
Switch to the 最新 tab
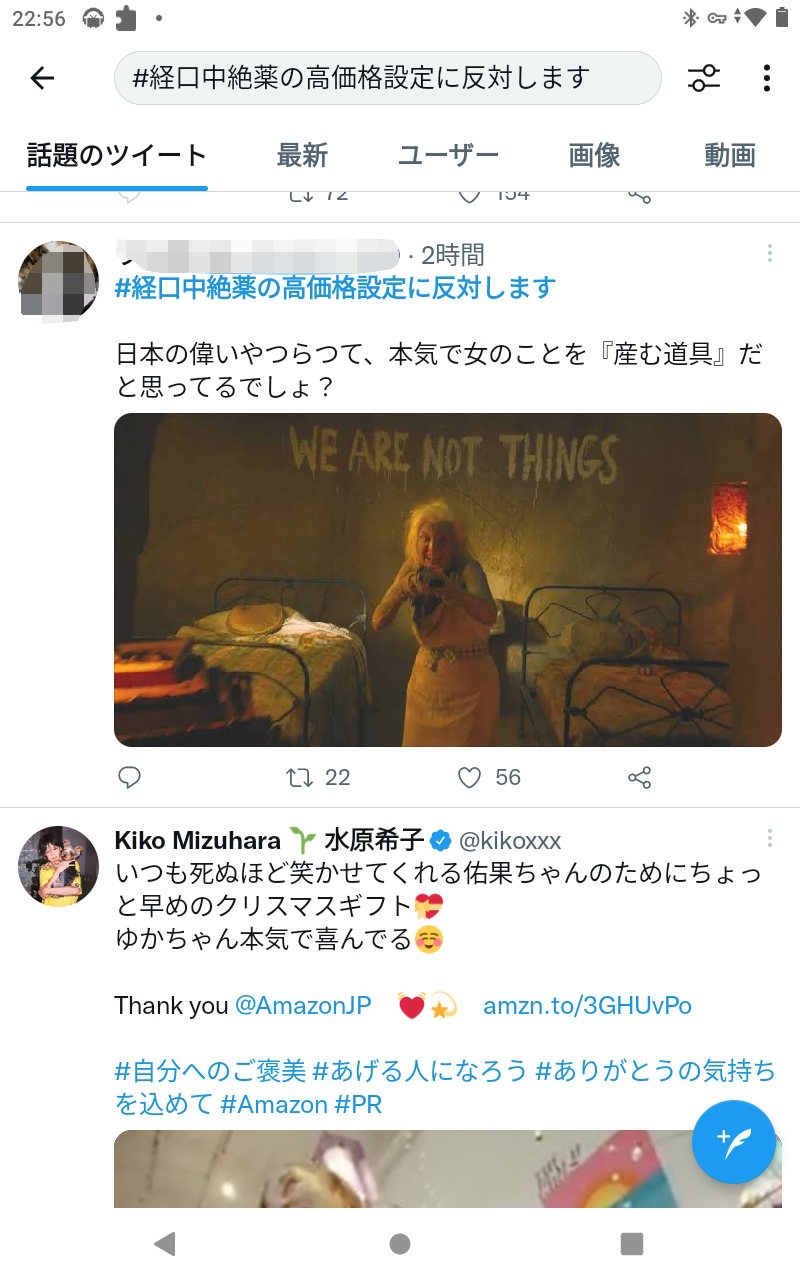(x=302, y=156)
